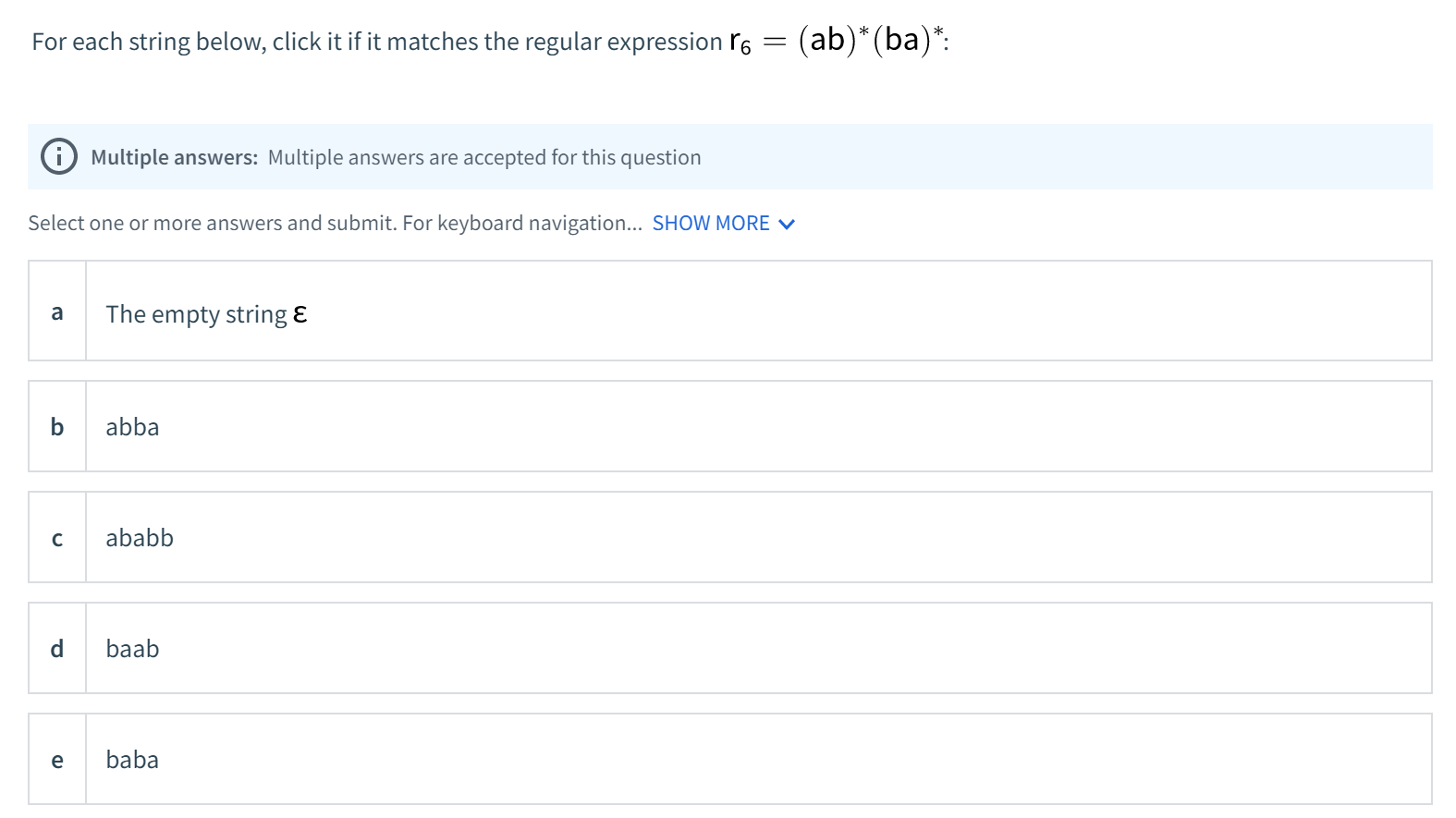Pick the 'baab' answer option
Screen dimensions: 1456x818
132,649
